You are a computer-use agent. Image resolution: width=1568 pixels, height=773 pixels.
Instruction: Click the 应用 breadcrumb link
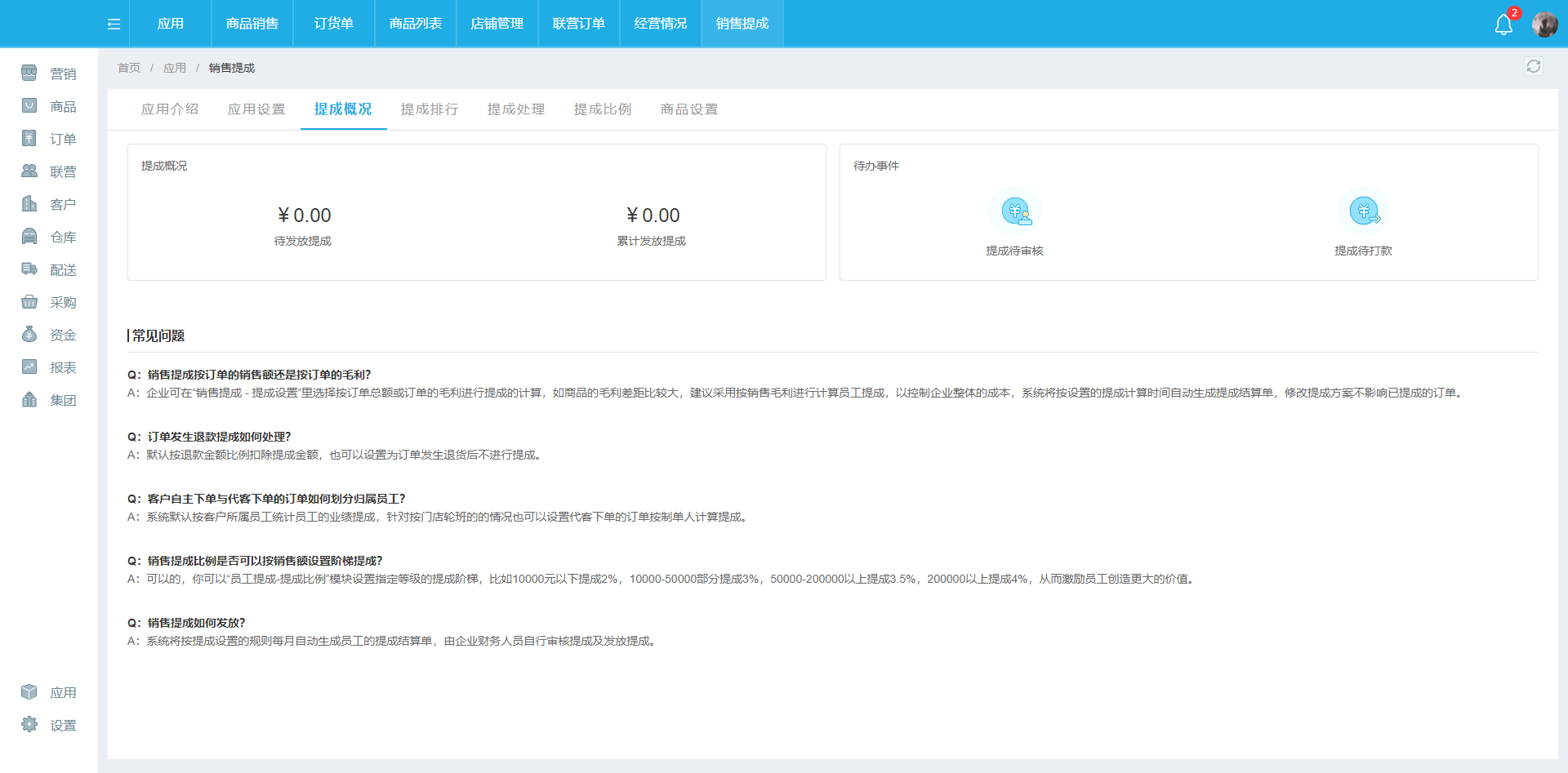[x=174, y=68]
